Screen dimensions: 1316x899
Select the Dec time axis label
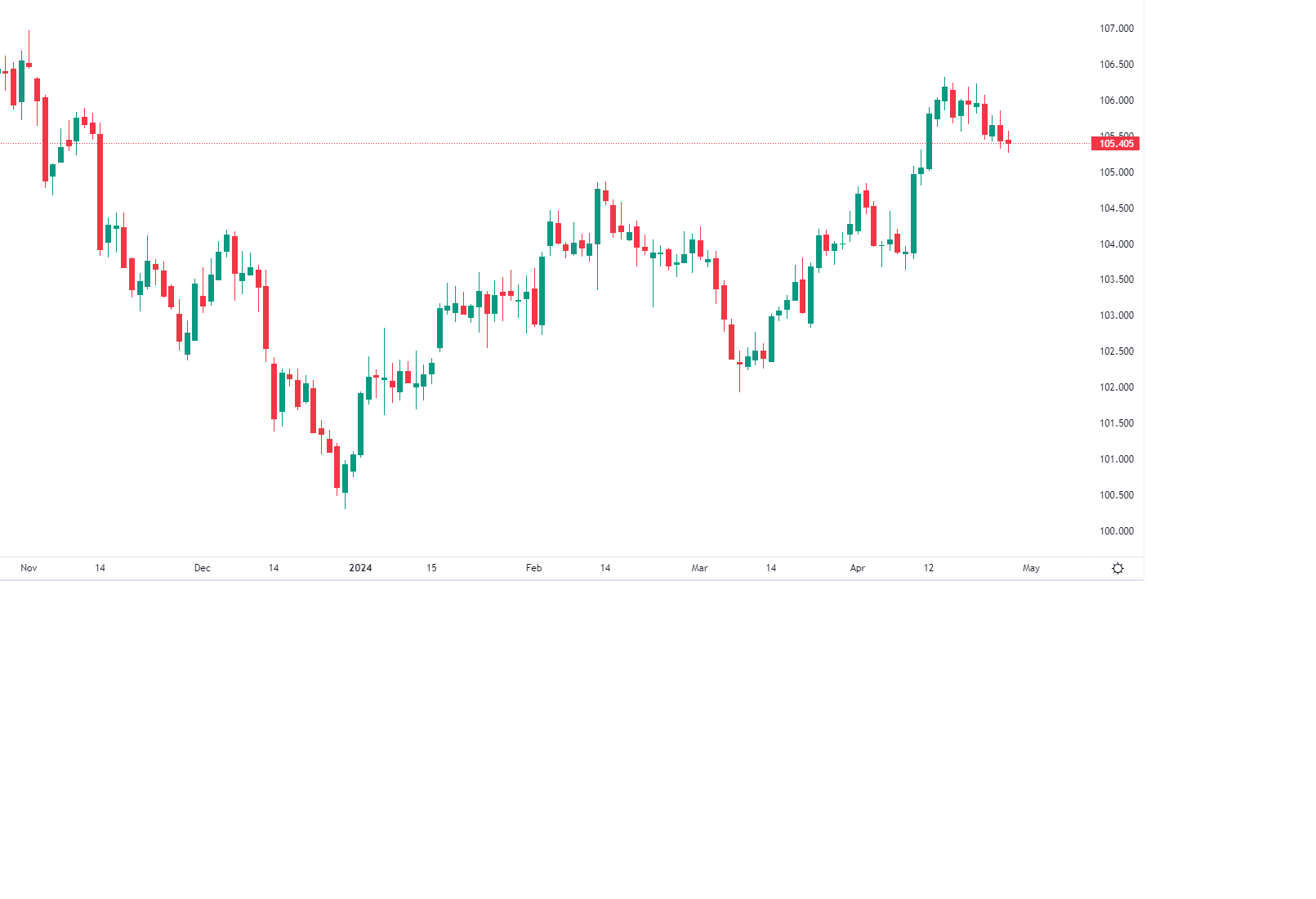pos(203,568)
